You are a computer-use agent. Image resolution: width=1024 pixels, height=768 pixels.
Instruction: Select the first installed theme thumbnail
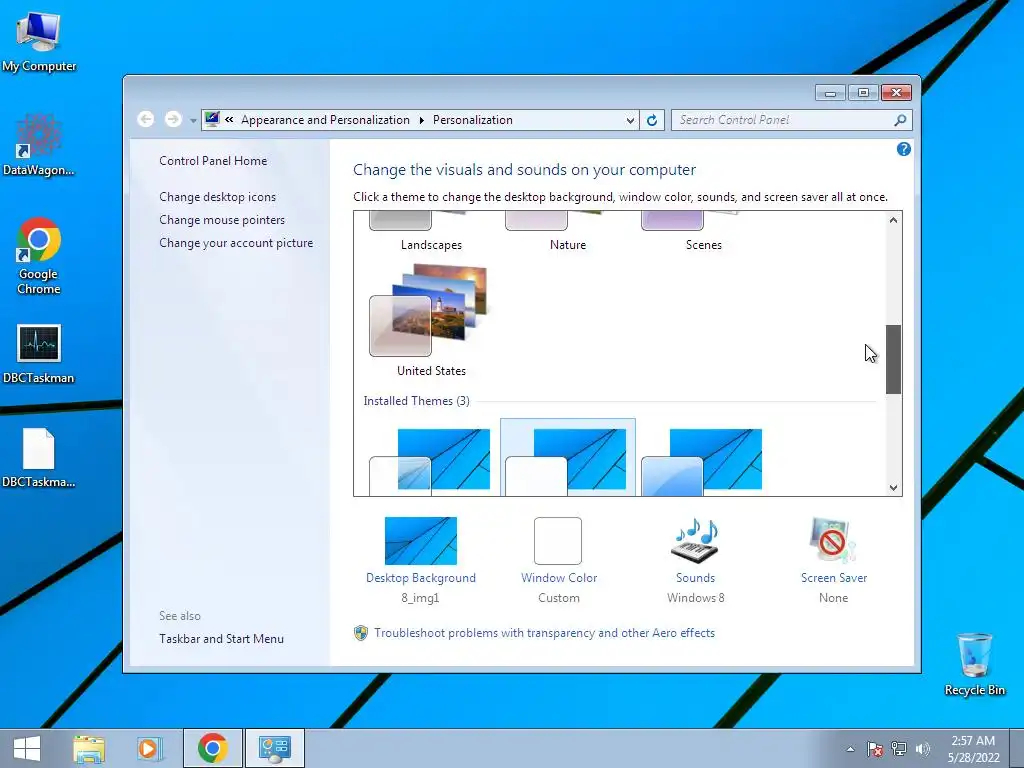coord(430,461)
